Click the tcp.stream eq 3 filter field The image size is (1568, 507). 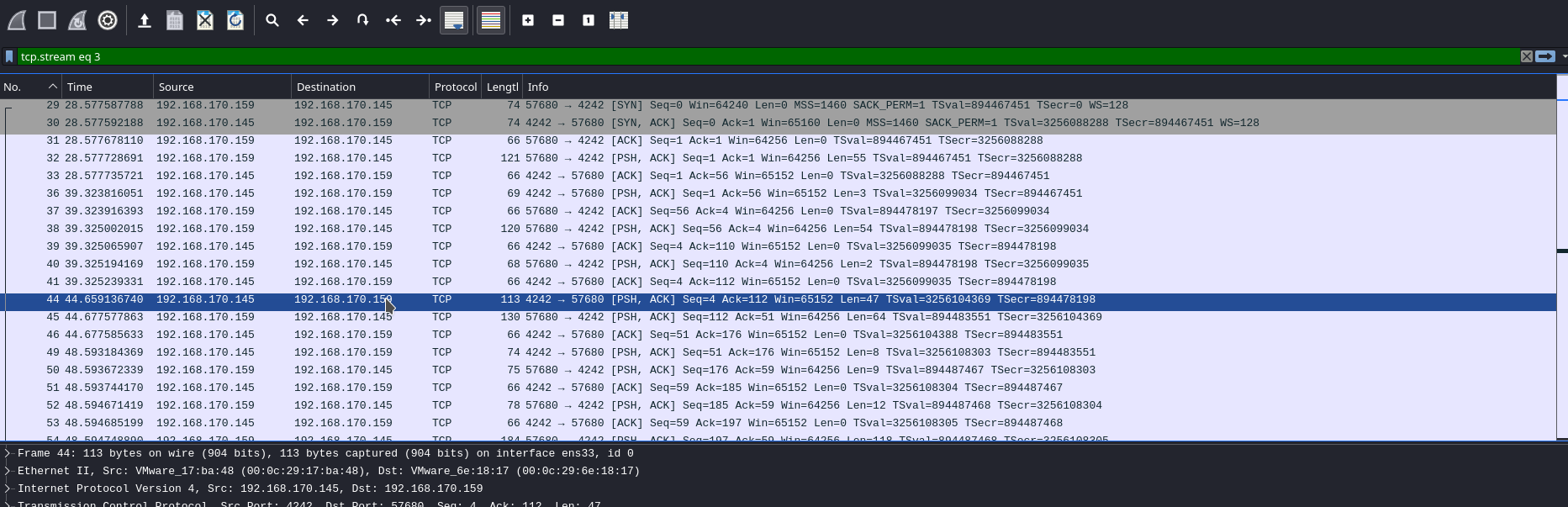coord(757,56)
